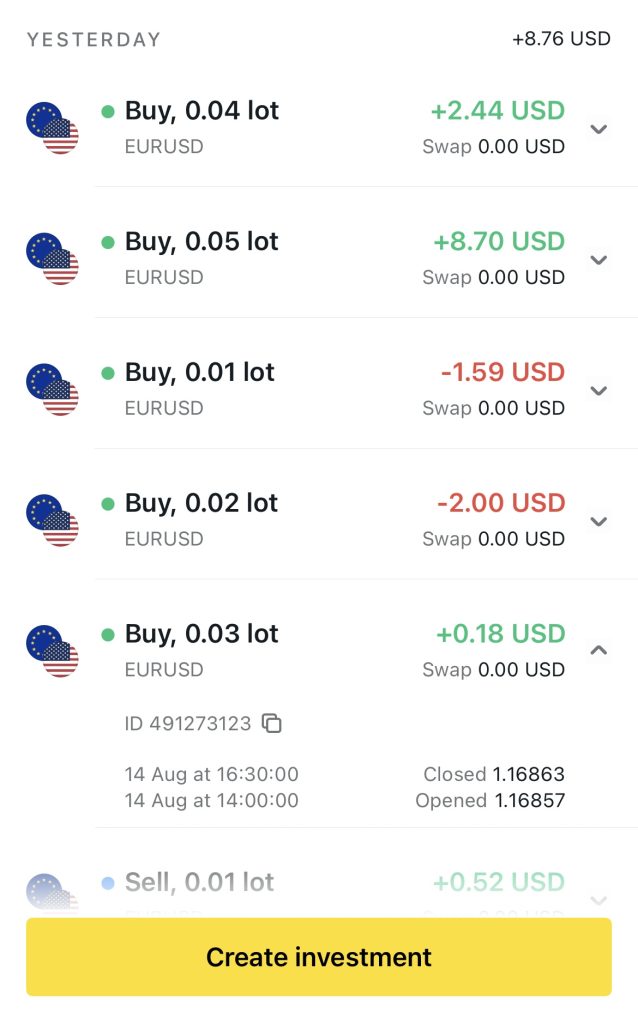Expand the Buy 0.04 lot trade details
The width and height of the screenshot is (638, 1024).
click(599, 129)
